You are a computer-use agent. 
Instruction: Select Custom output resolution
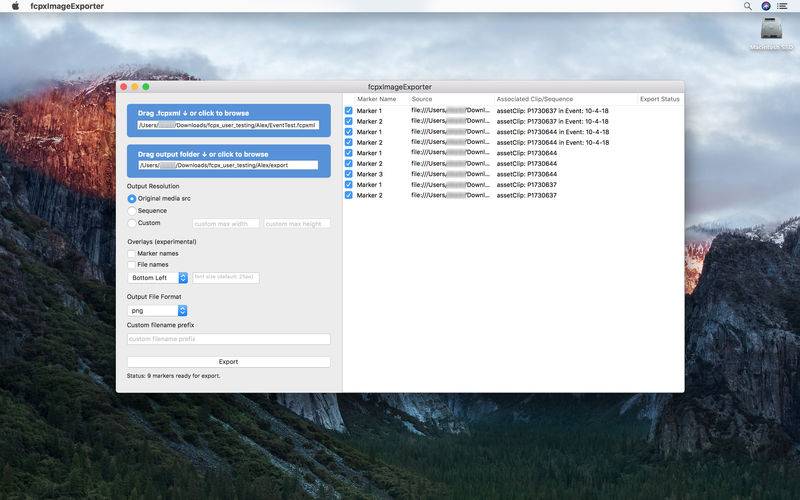click(132, 223)
